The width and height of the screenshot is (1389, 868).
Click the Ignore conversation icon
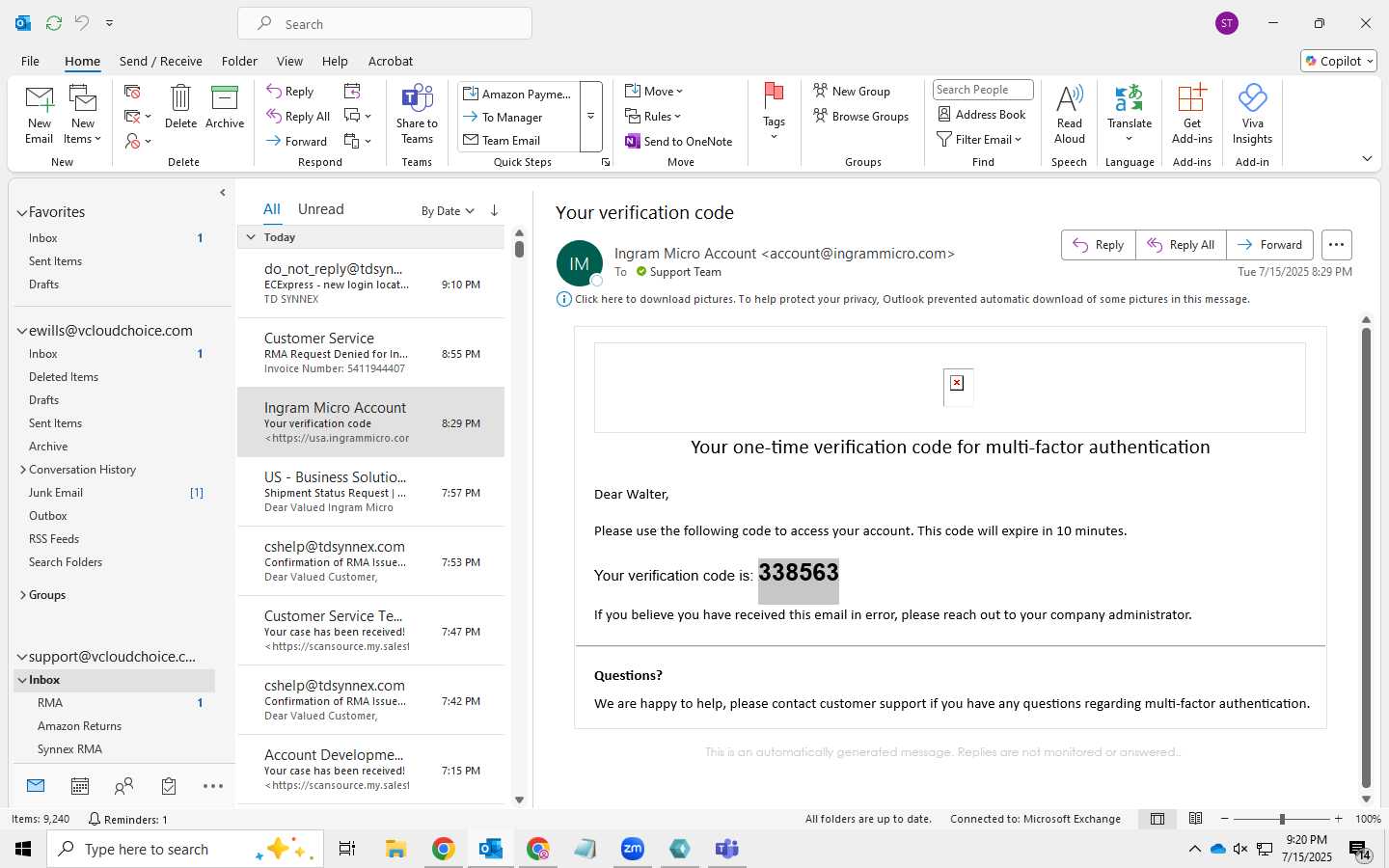(133, 92)
